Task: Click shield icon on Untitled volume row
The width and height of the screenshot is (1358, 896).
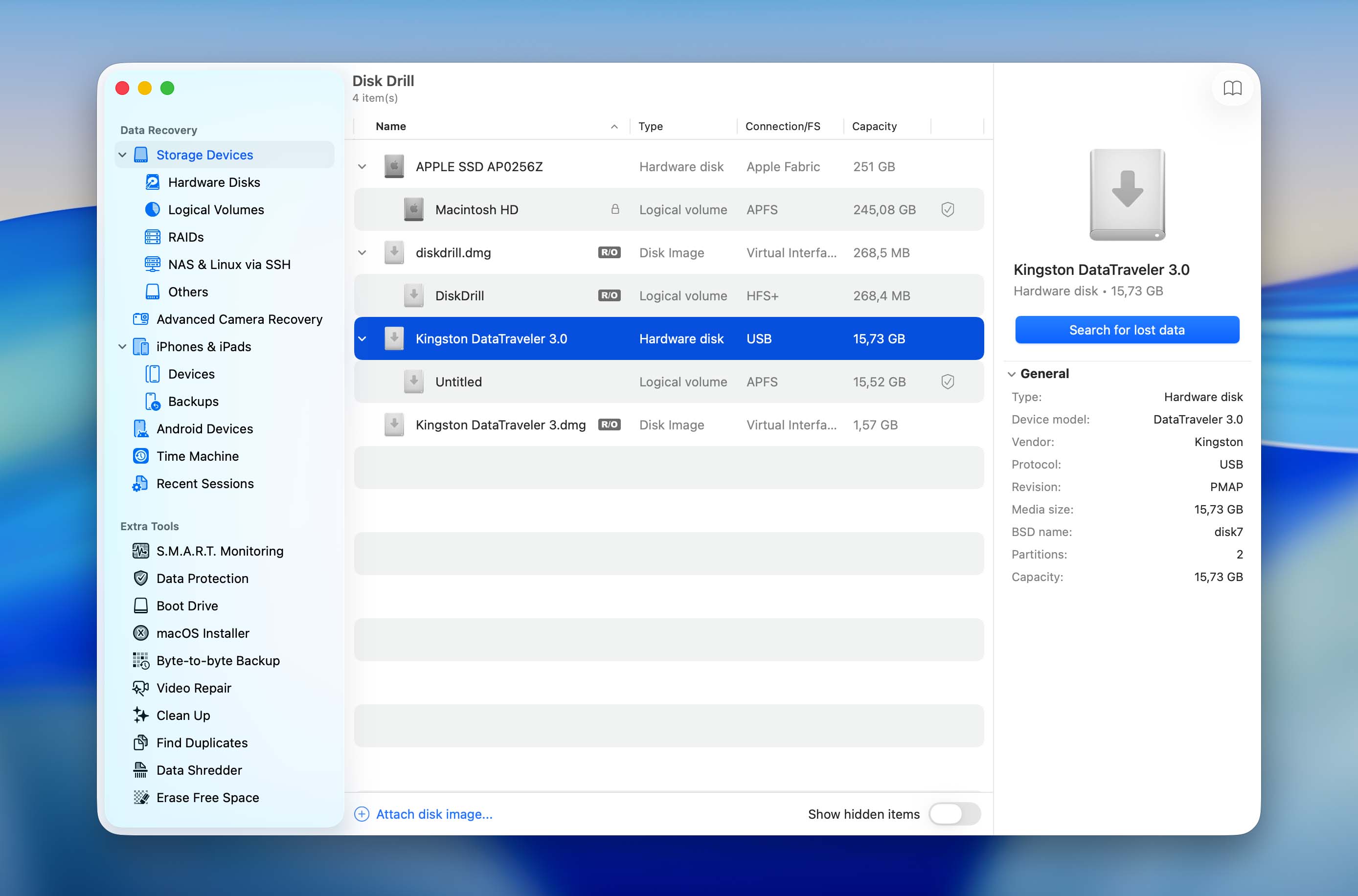Action: pyautogui.click(x=948, y=381)
